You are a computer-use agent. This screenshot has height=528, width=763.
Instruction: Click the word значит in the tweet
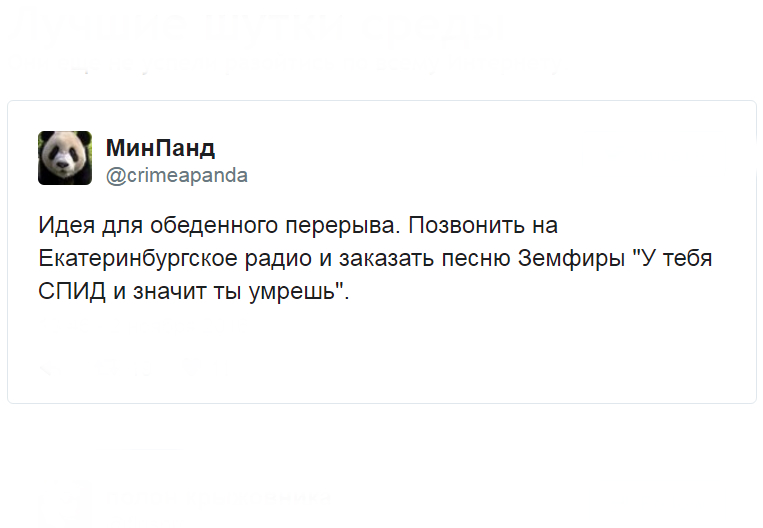click(x=169, y=291)
